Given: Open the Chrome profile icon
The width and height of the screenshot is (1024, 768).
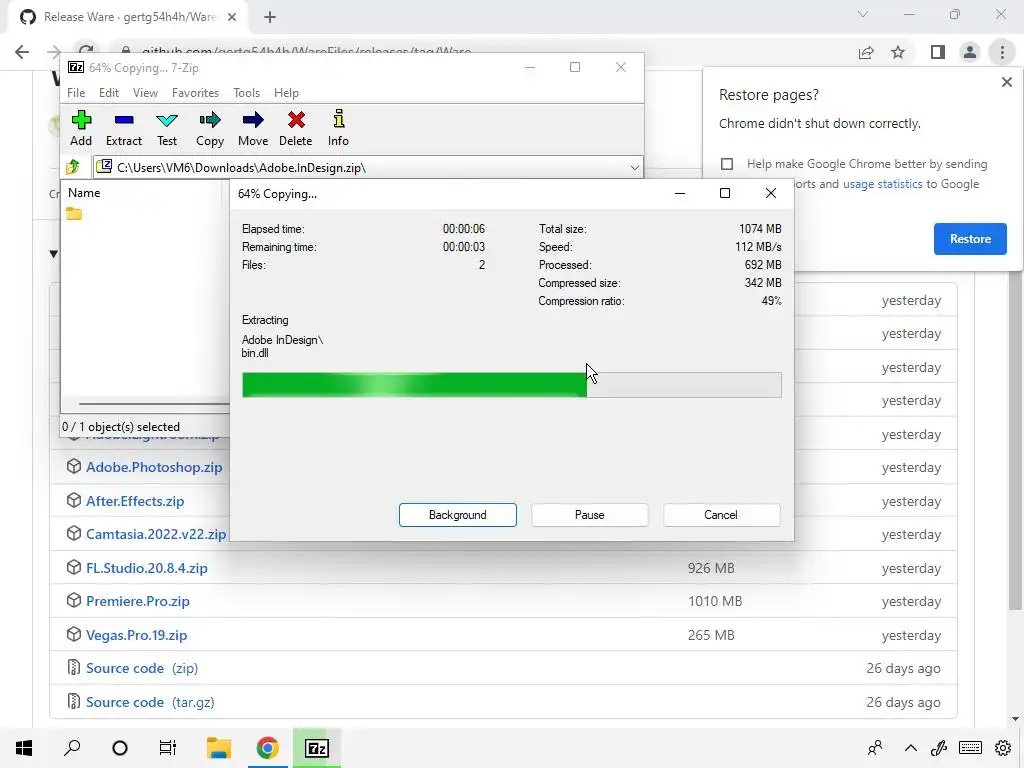Looking at the screenshot, I should click(x=970, y=52).
